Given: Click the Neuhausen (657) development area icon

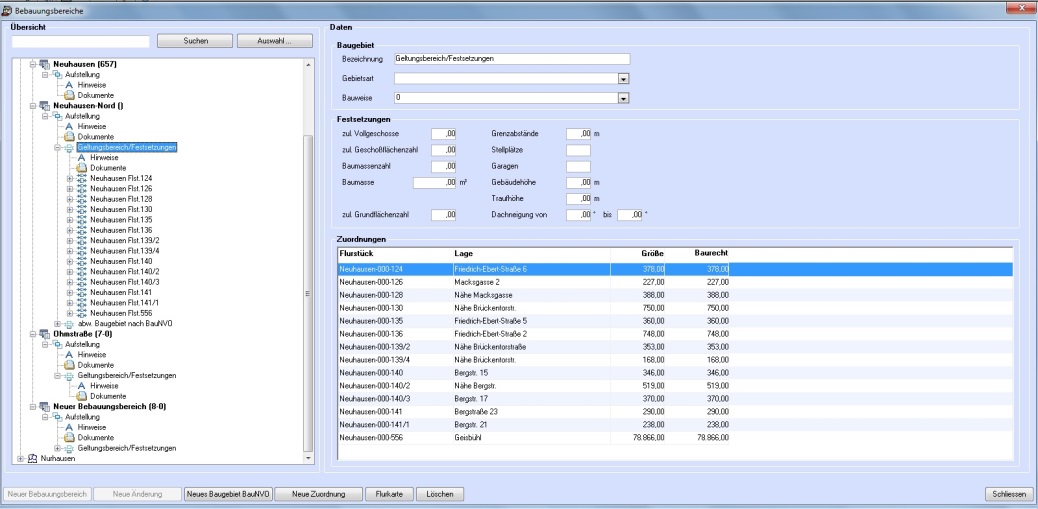Looking at the screenshot, I should pyautogui.click(x=45, y=64).
